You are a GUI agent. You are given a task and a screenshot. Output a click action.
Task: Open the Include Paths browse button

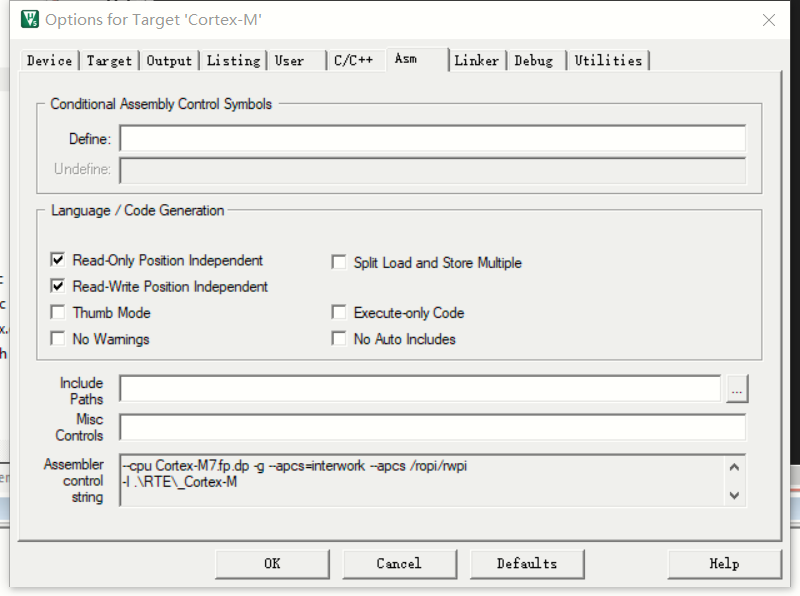pyautogui.click(x=737, y=389)
